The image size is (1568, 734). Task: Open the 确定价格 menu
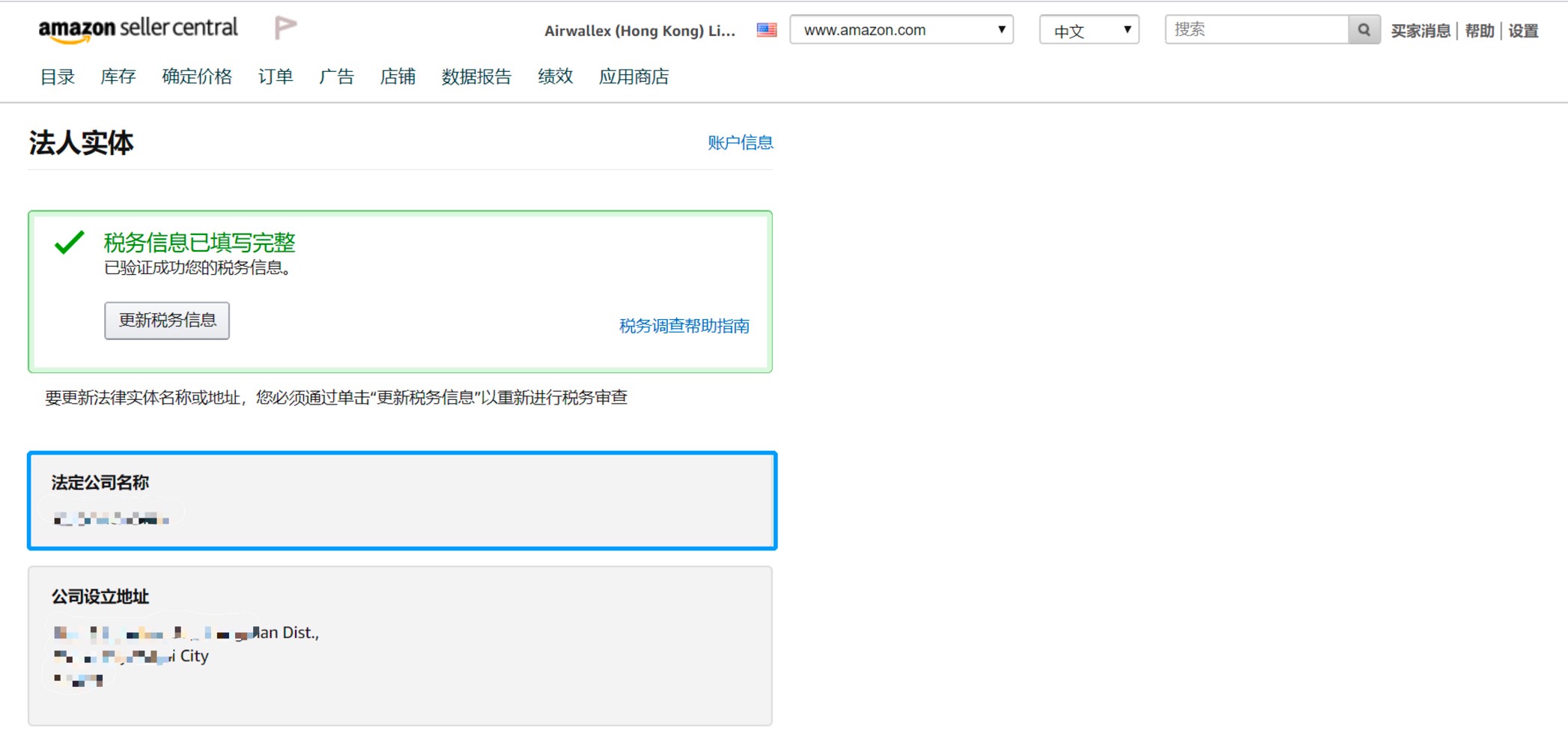197,77
